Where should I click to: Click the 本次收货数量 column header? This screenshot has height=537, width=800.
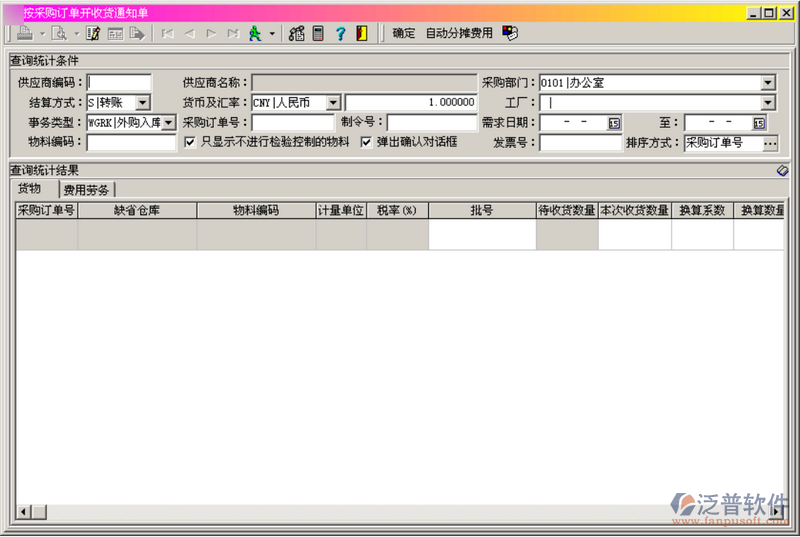(x=635, y=210)
